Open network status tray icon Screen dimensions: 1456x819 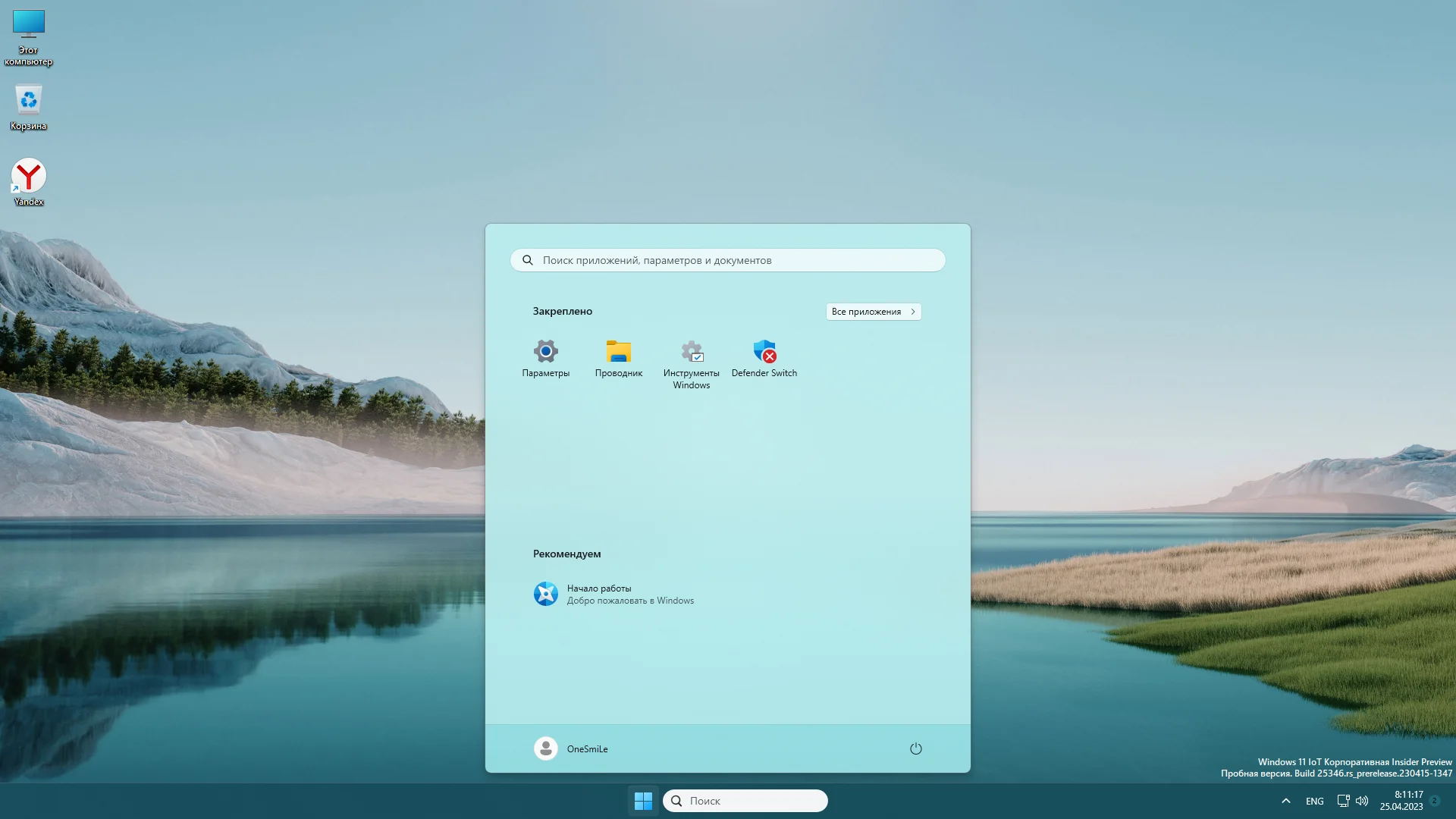coord(1342,801)
